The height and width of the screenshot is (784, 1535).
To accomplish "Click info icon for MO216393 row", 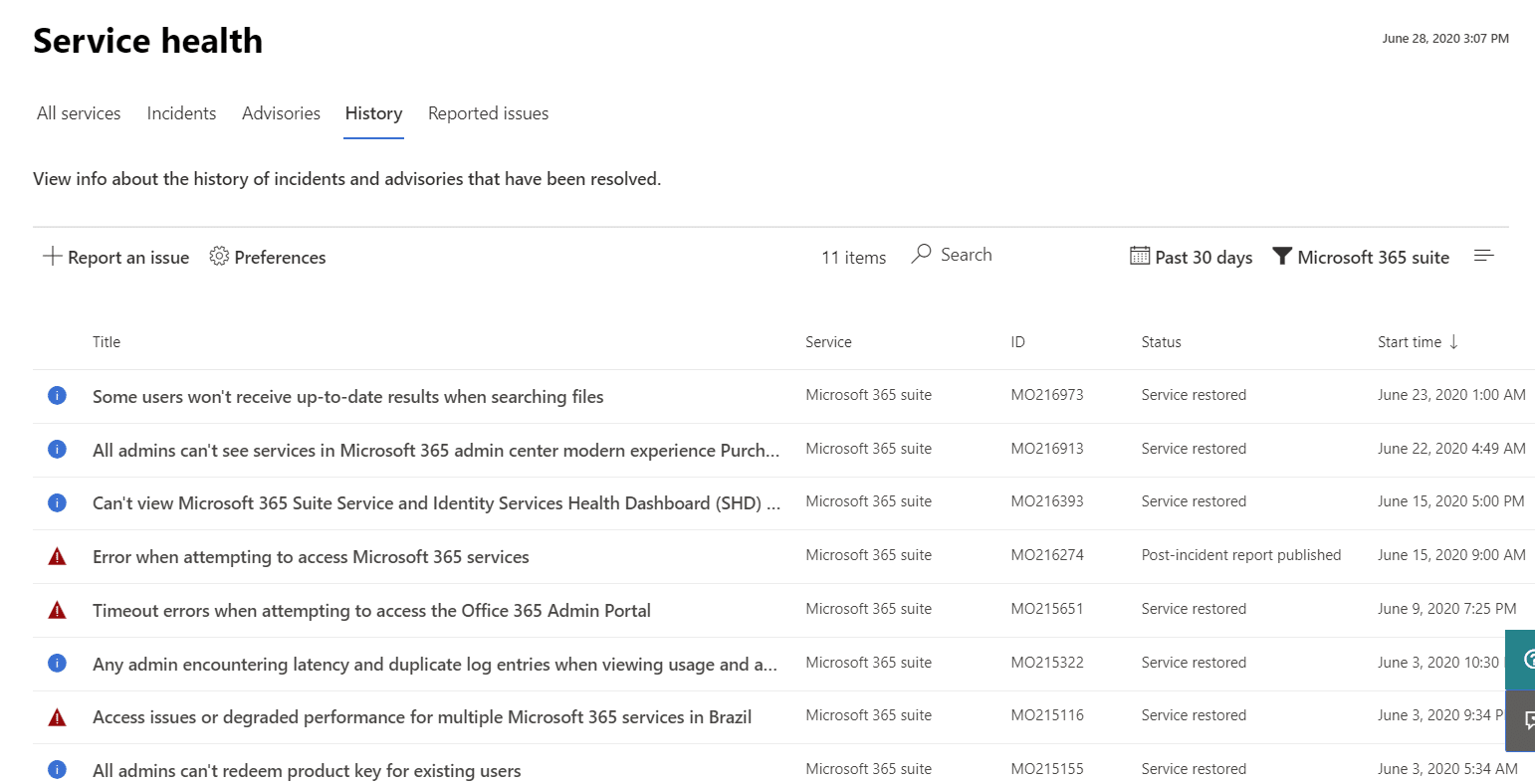I will 57,502.
